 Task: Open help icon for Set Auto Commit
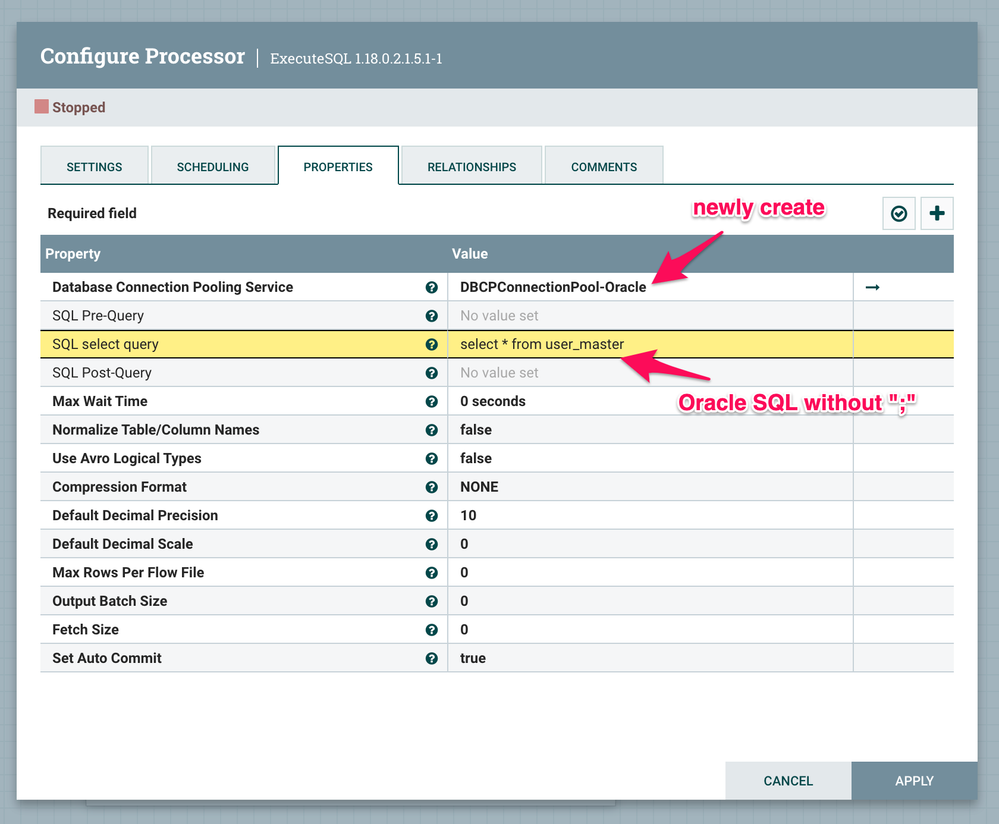(431, 658)
